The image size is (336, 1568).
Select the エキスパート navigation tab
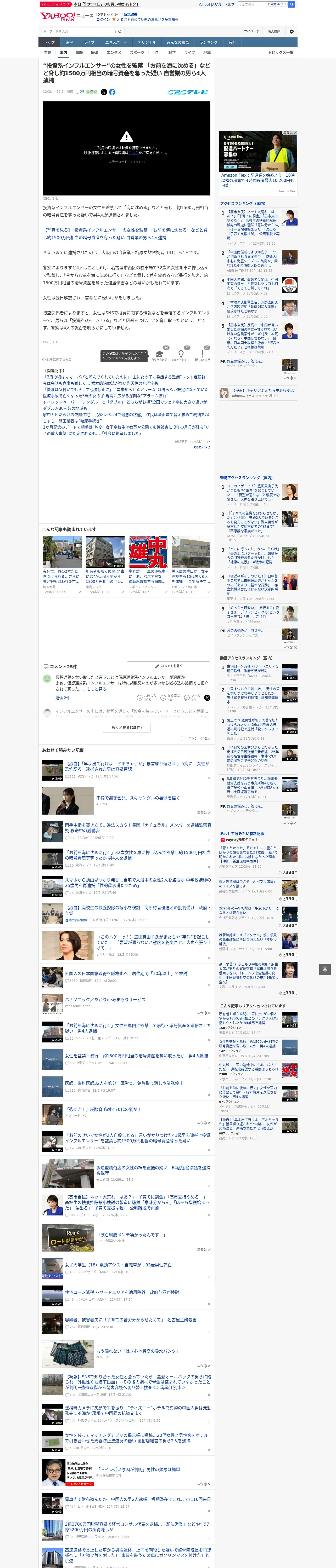click(116, 43)
